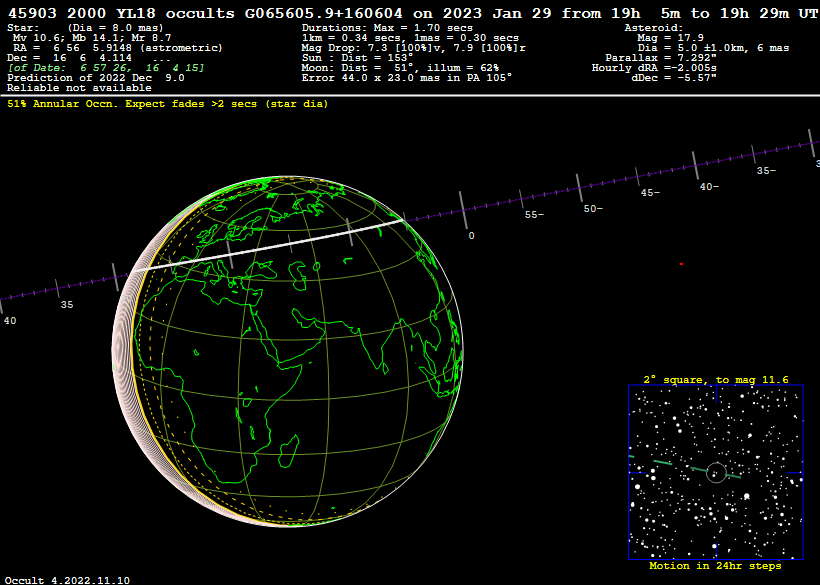
Task: Click the 'Mag Drop: 7.3 [100%]v, 7.9 [100%]r' line
Action: [414, 48]
